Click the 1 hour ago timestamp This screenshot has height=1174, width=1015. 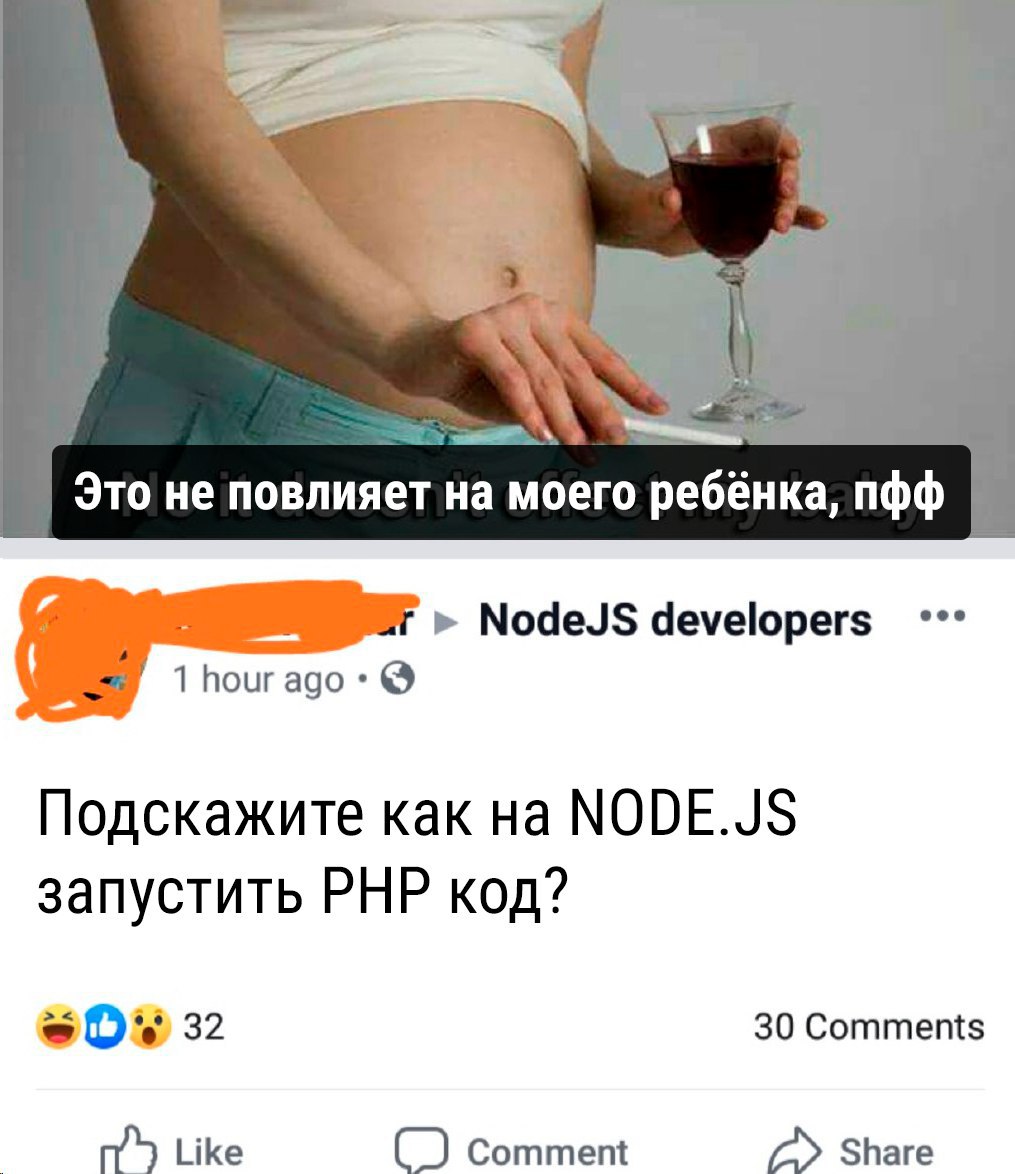click(258, 680)
